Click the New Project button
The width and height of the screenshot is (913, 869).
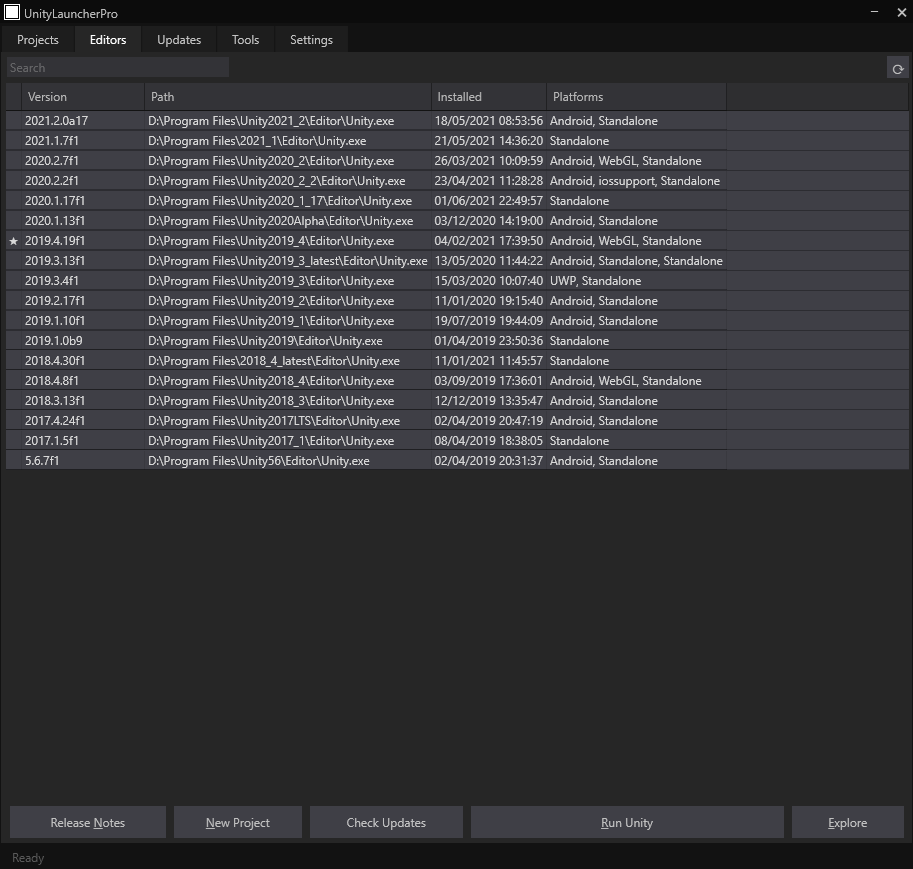(238, 822)
